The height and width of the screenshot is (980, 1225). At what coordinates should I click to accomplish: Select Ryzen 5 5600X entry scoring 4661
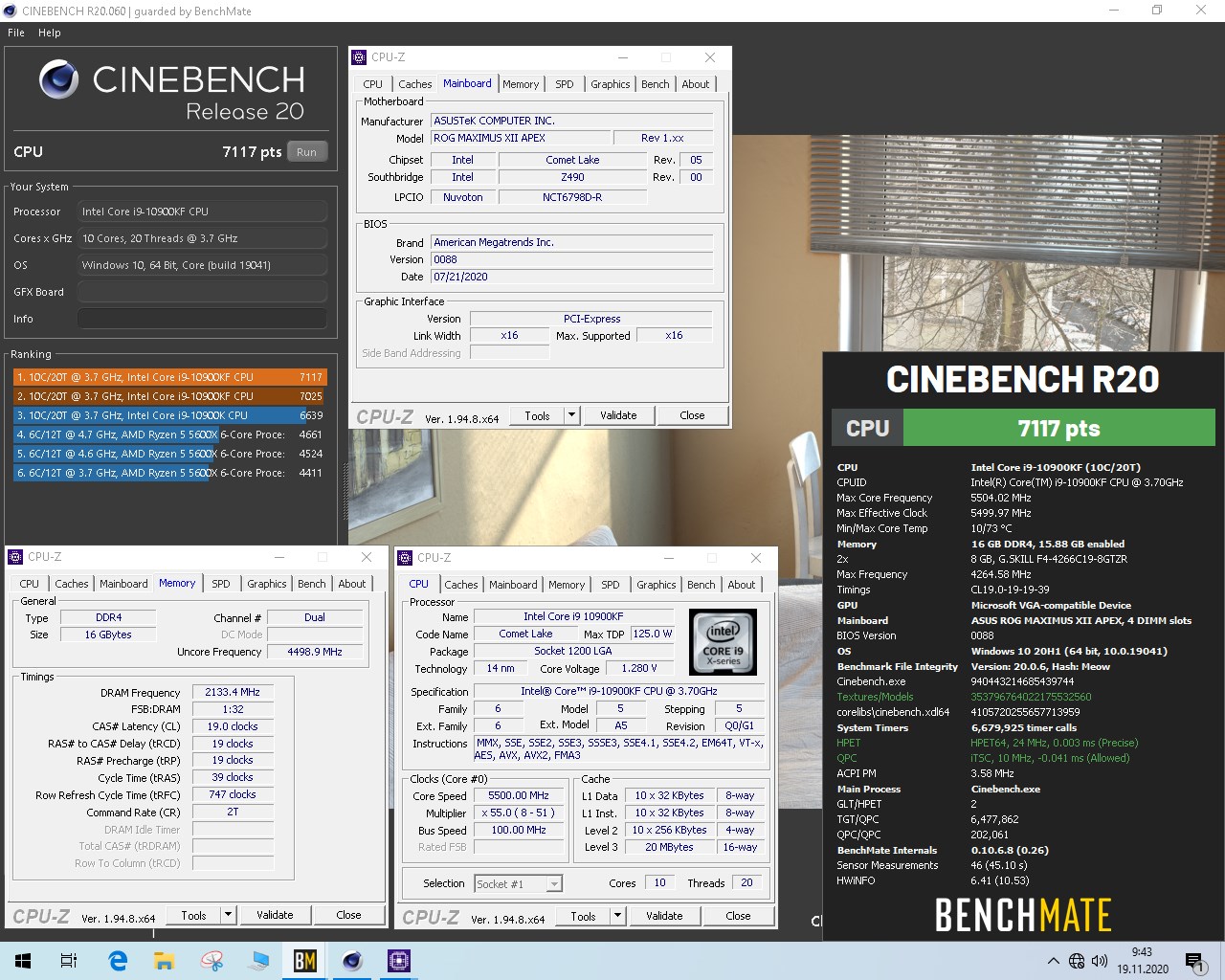pyautogui.click(x=170, y=434)
